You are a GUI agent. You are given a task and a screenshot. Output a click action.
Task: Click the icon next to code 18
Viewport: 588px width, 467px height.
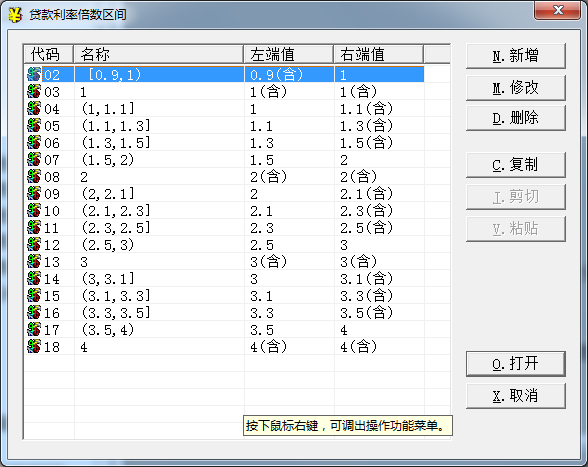[x=34, y=347]
